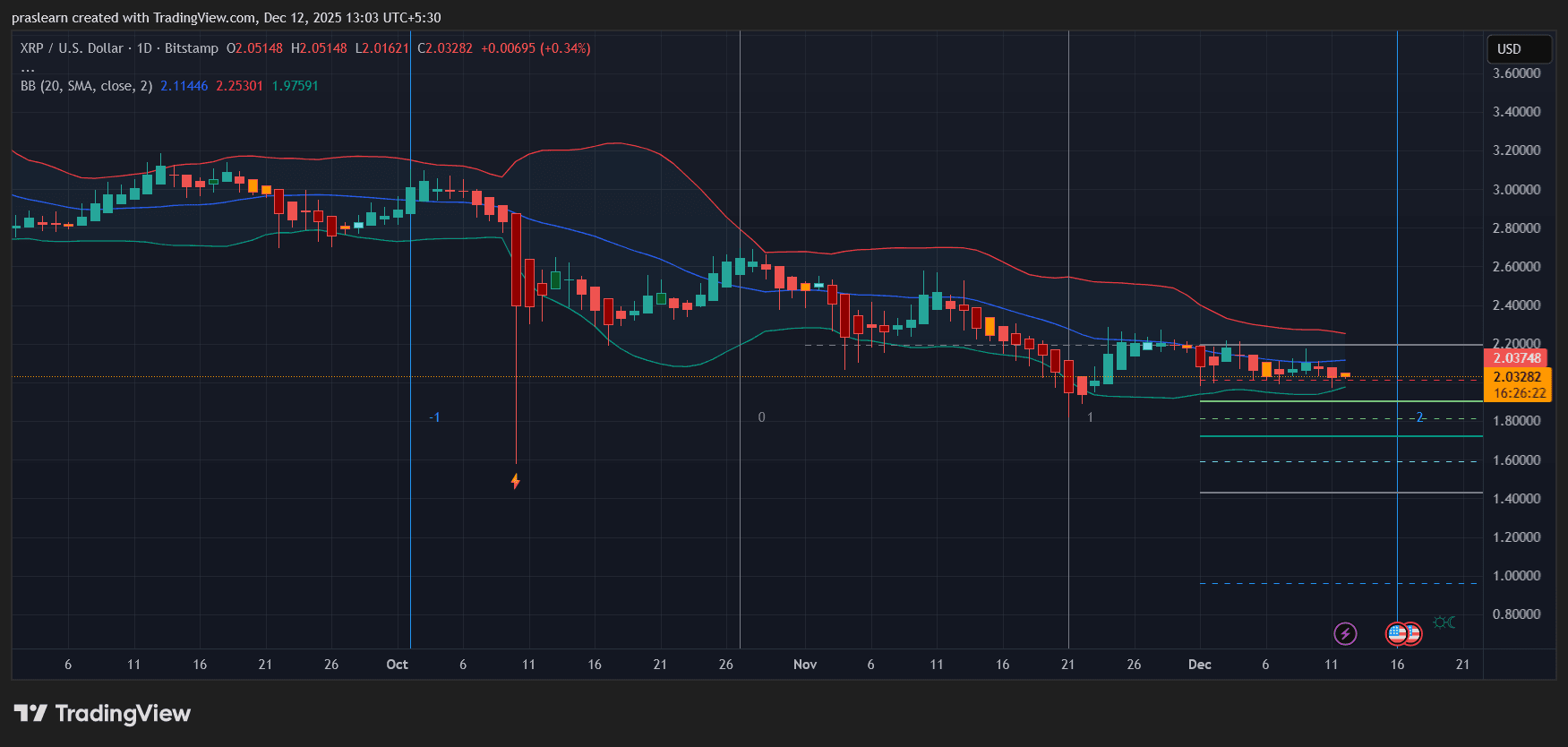Screen dimensions: 1568x747
Task: Click the Nov label on the time axis
Action: 805,665
